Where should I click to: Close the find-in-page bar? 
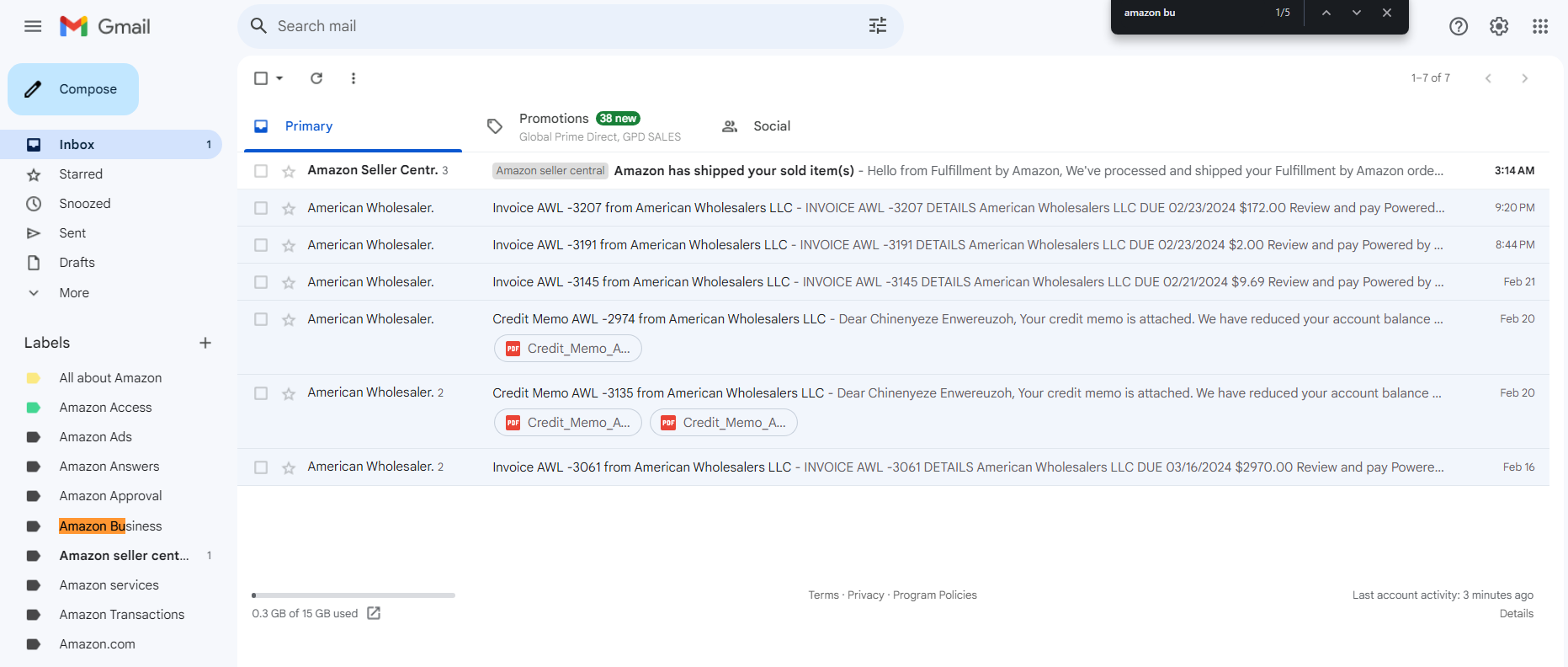[x=1387, y=13]
